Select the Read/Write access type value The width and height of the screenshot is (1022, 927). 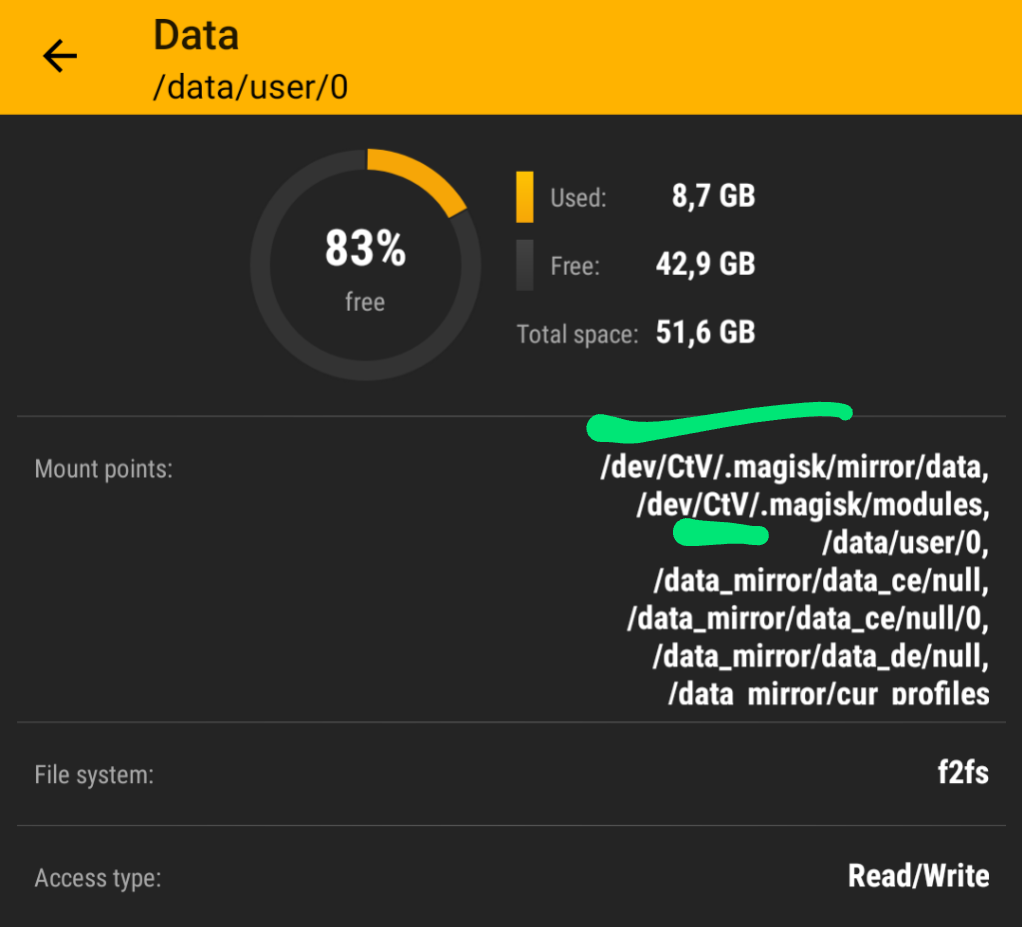click(918, 876)
